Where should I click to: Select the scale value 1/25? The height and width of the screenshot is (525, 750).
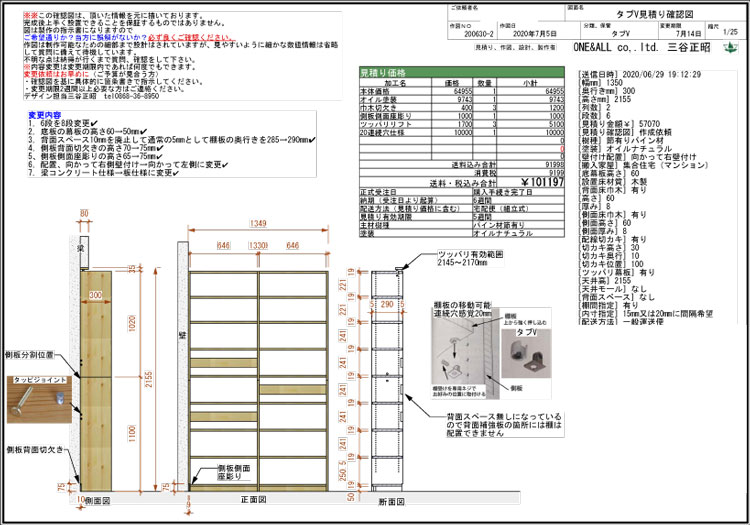click(730, 32)
